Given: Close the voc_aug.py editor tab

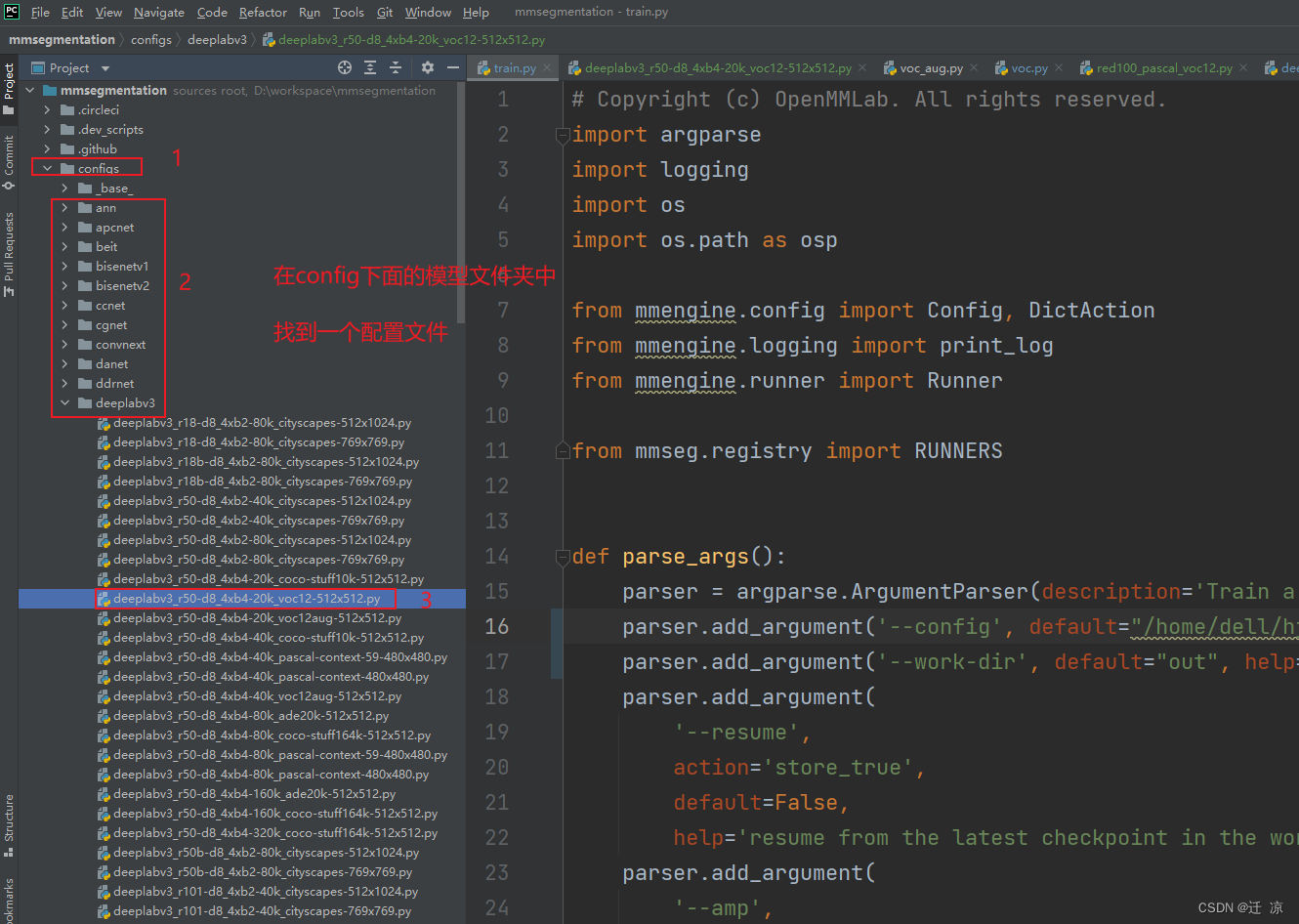Looking at the screenshot, I should point(974,67).
